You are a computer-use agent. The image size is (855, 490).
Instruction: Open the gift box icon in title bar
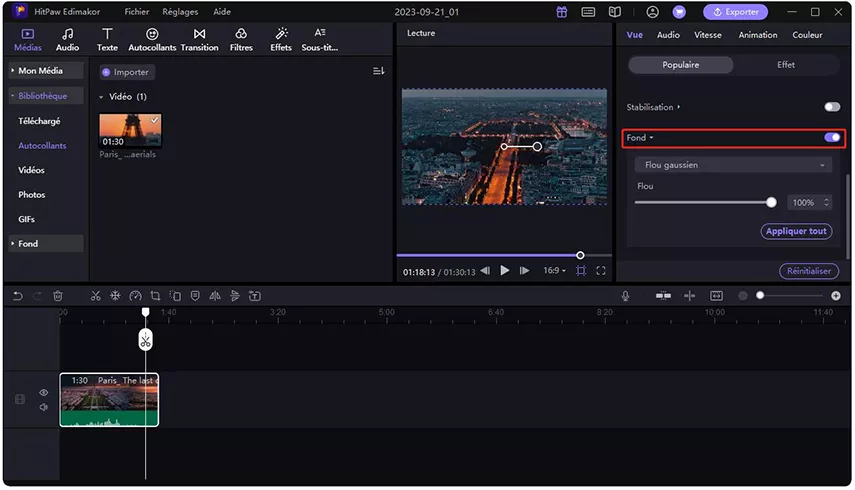click(562, 12)
